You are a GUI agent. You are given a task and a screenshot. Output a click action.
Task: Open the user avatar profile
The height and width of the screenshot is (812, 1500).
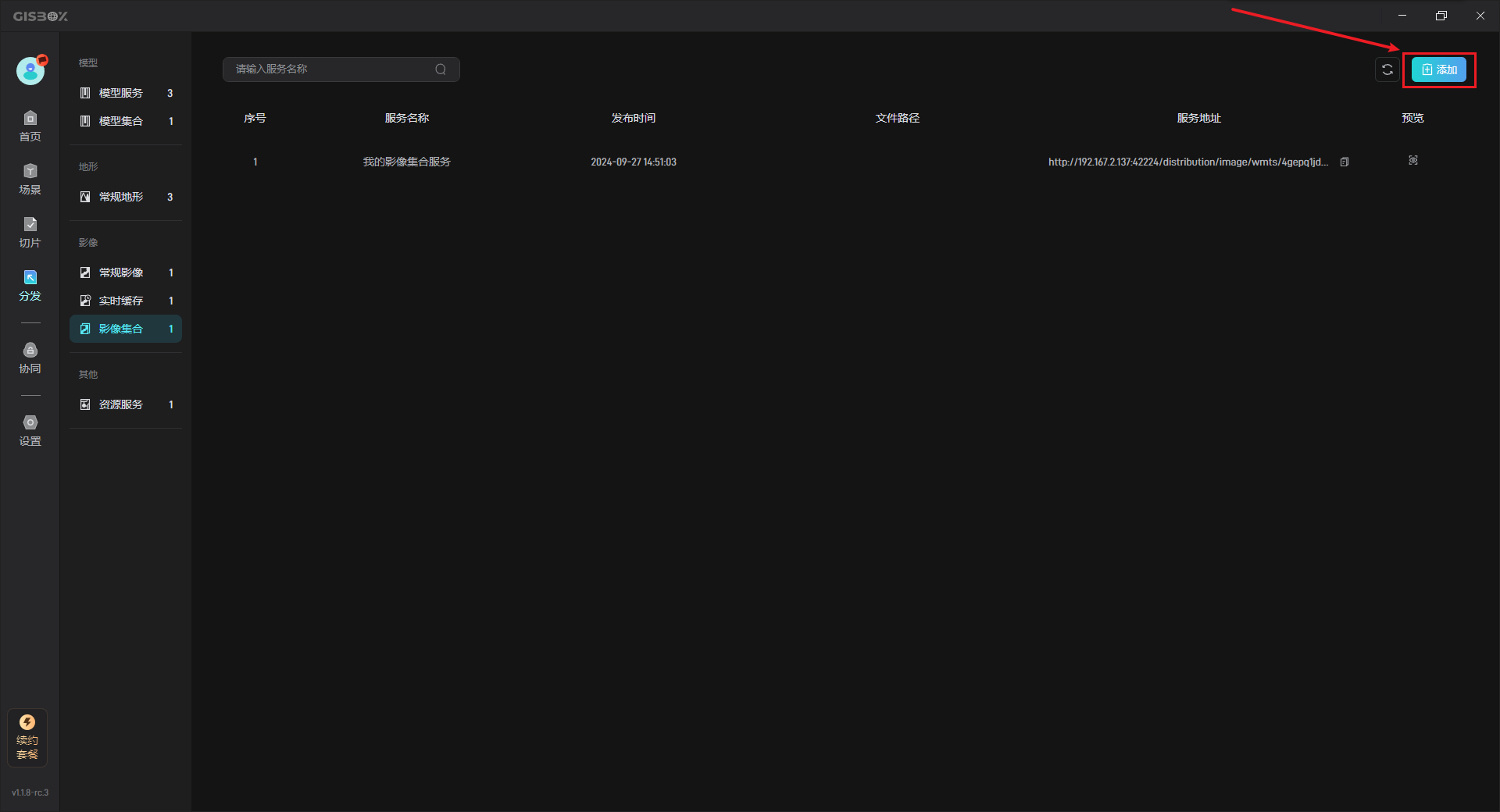pos(30,71)
